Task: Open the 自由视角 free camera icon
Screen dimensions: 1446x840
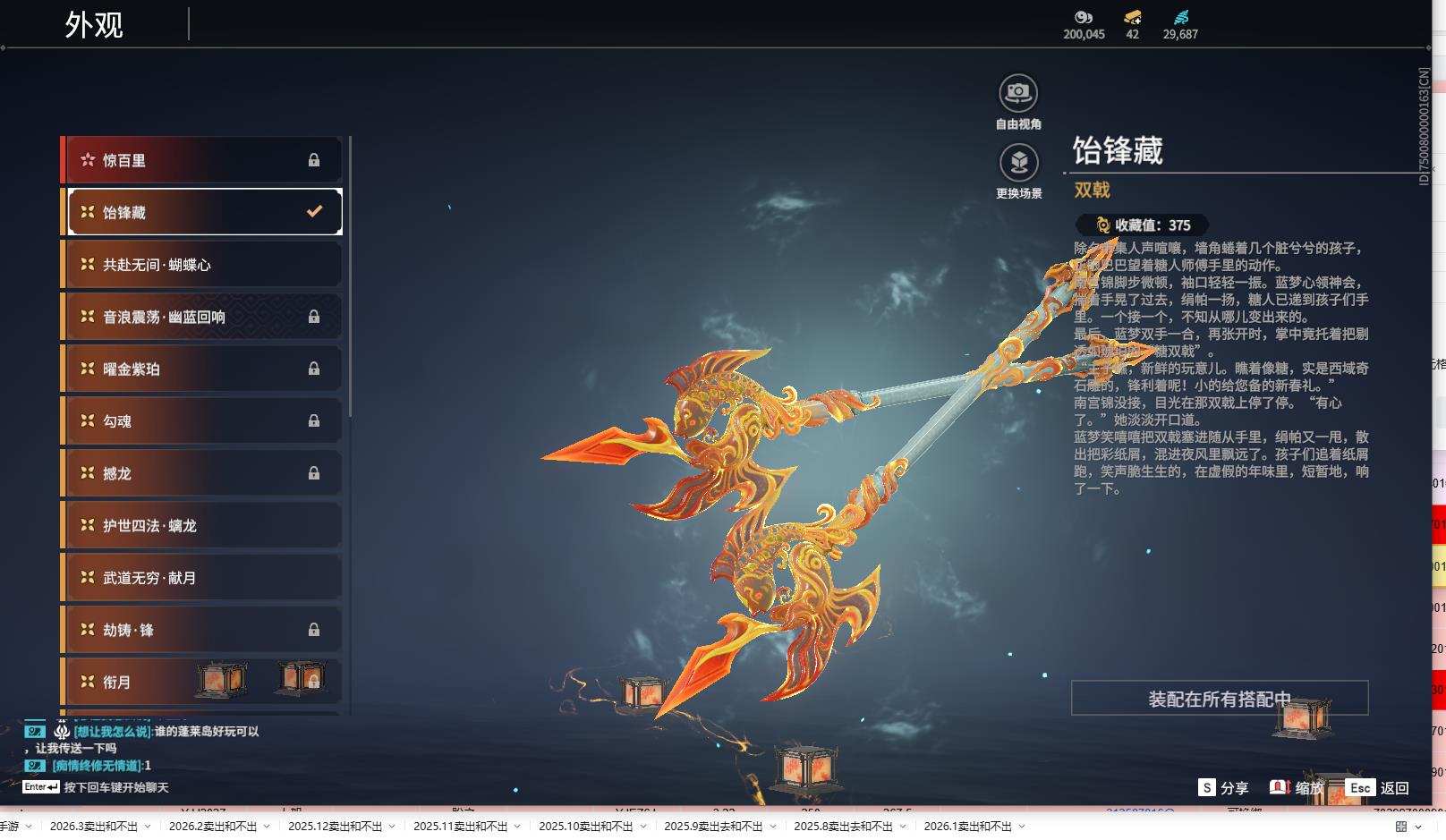Action: pyautogui.click(x=1018, y=90)
